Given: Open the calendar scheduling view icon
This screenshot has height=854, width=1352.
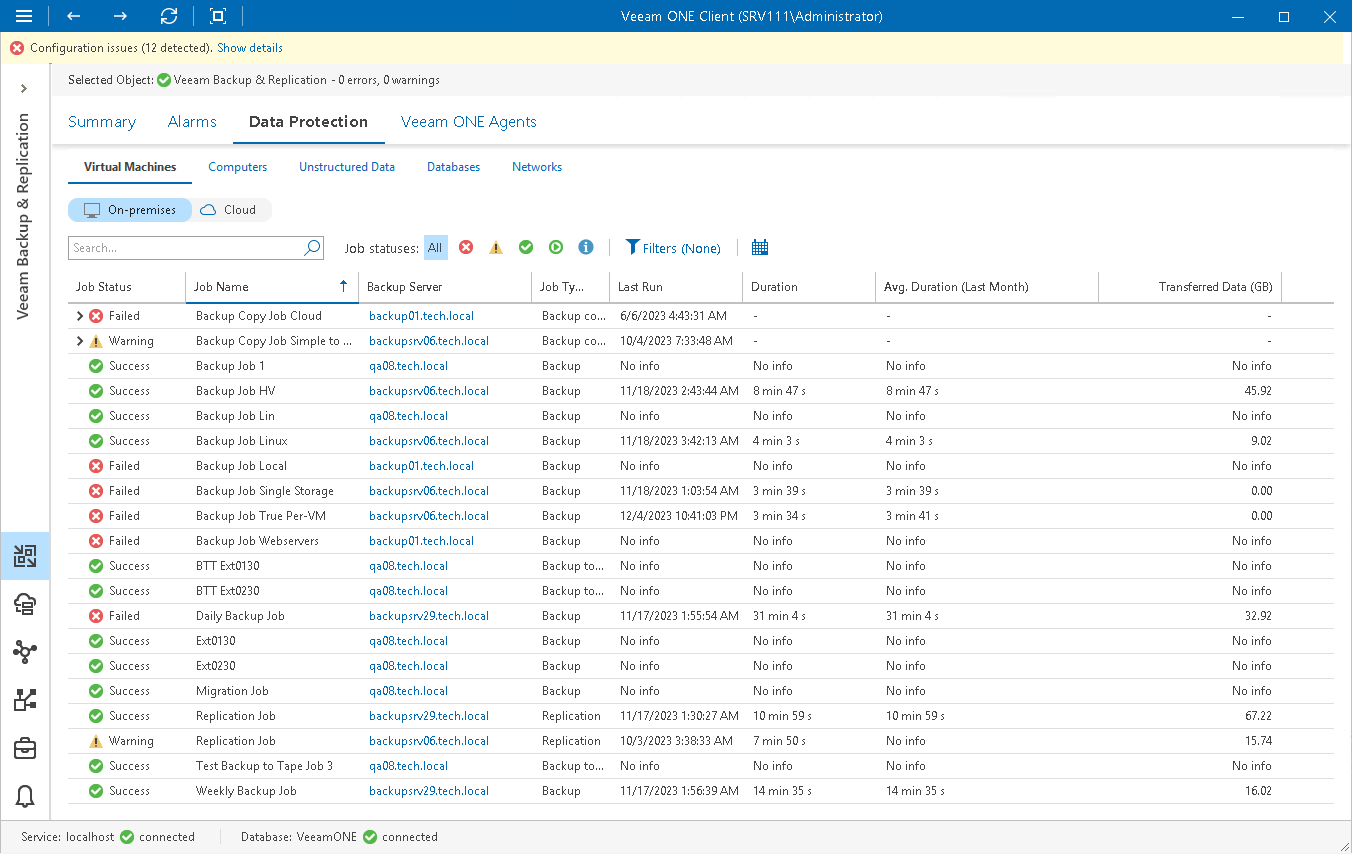Looking at the screenshot, I should pyautogui.click(x=762, y=247).
